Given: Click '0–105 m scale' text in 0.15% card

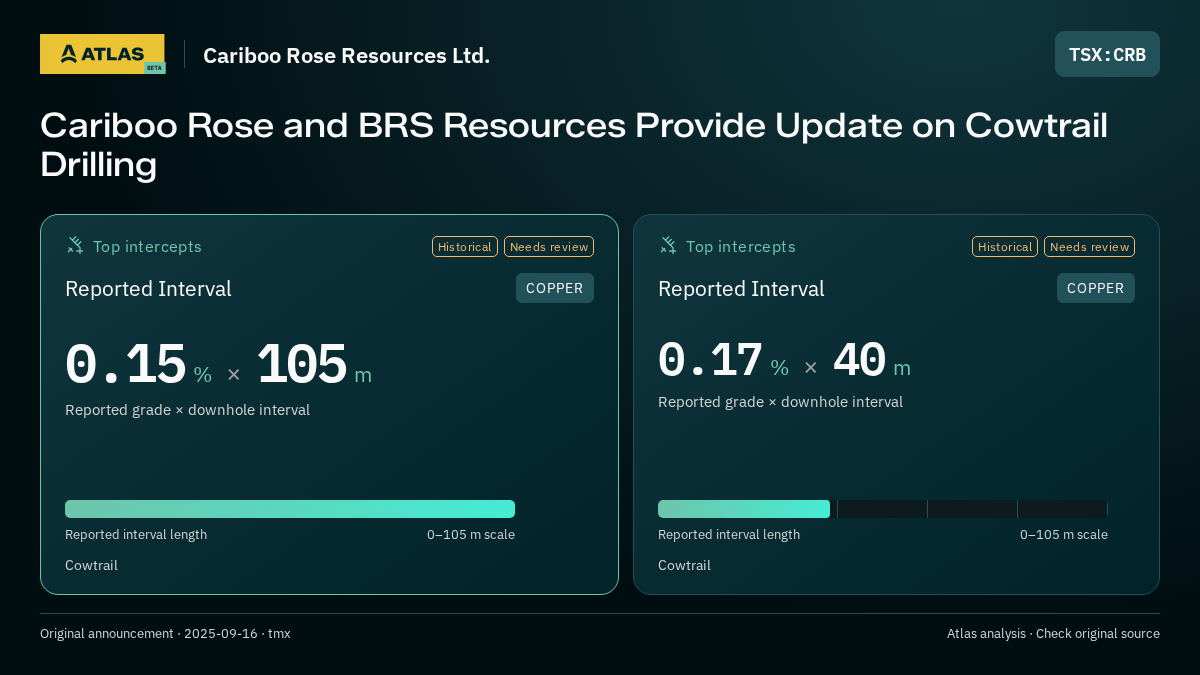Looking at the screenshot, I should (x=471, y=535).
